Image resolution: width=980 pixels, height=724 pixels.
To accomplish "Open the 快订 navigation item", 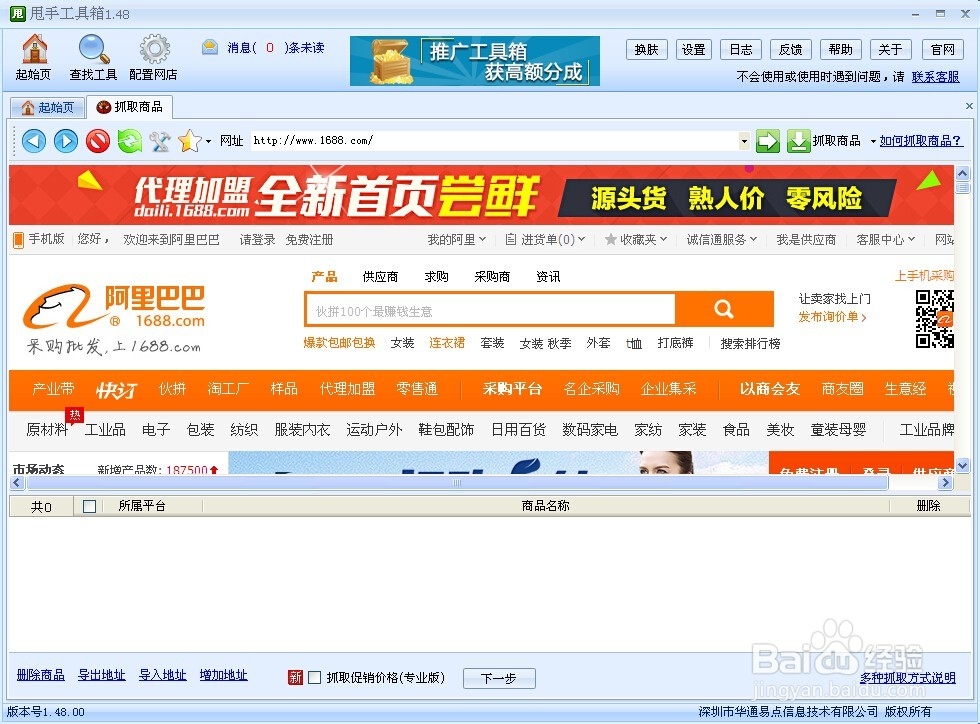I will [x=116, y=390].
